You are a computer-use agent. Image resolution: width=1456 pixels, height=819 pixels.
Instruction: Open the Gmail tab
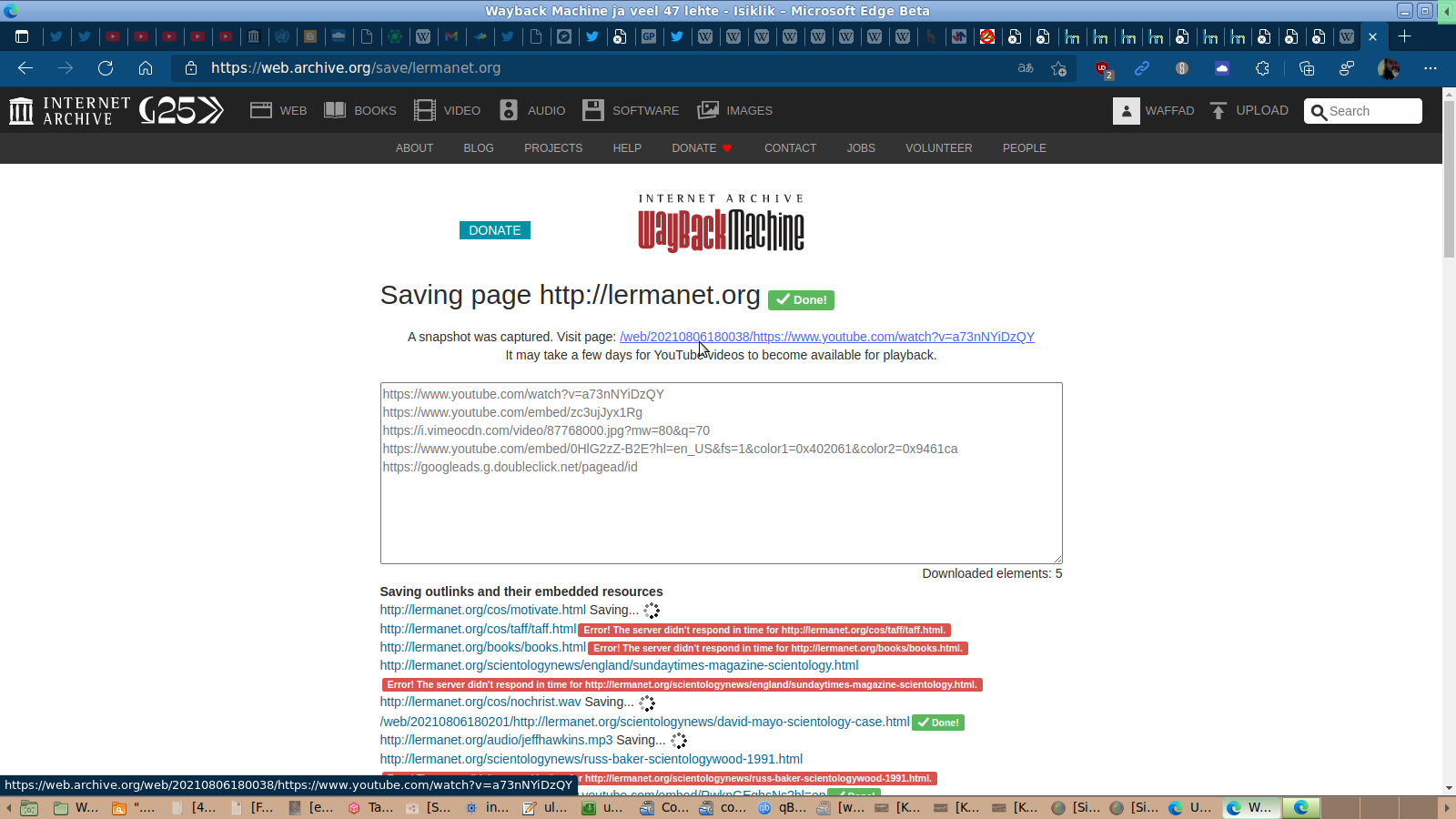(451, 36)
